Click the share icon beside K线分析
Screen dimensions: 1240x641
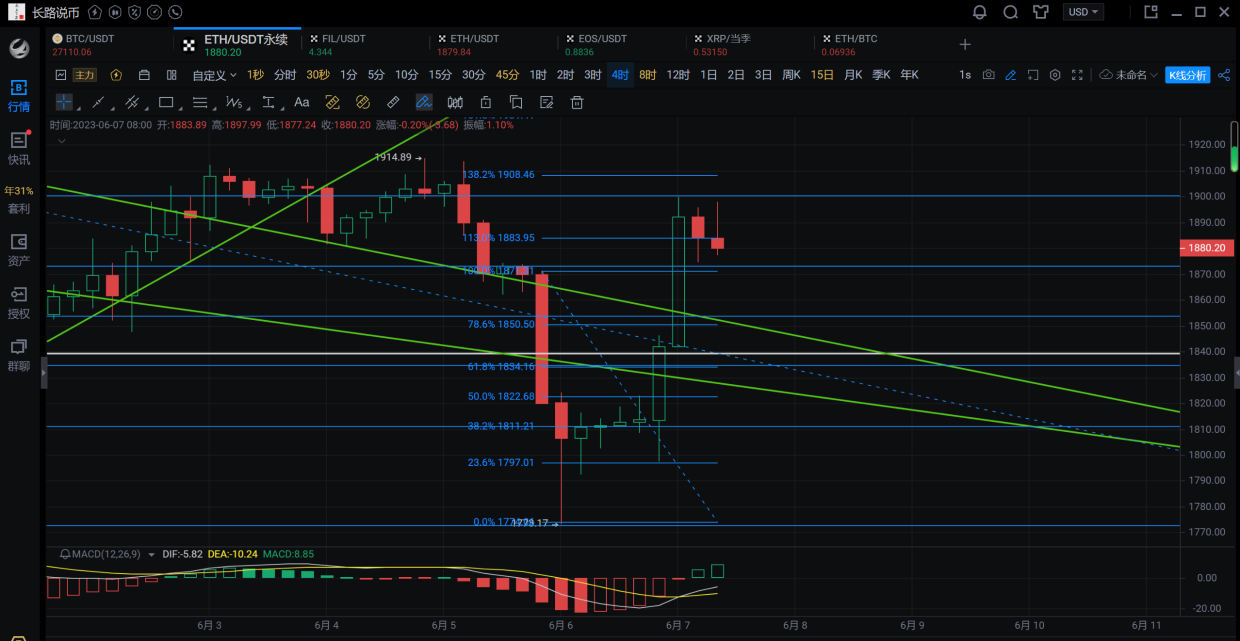coord(1224,75)
